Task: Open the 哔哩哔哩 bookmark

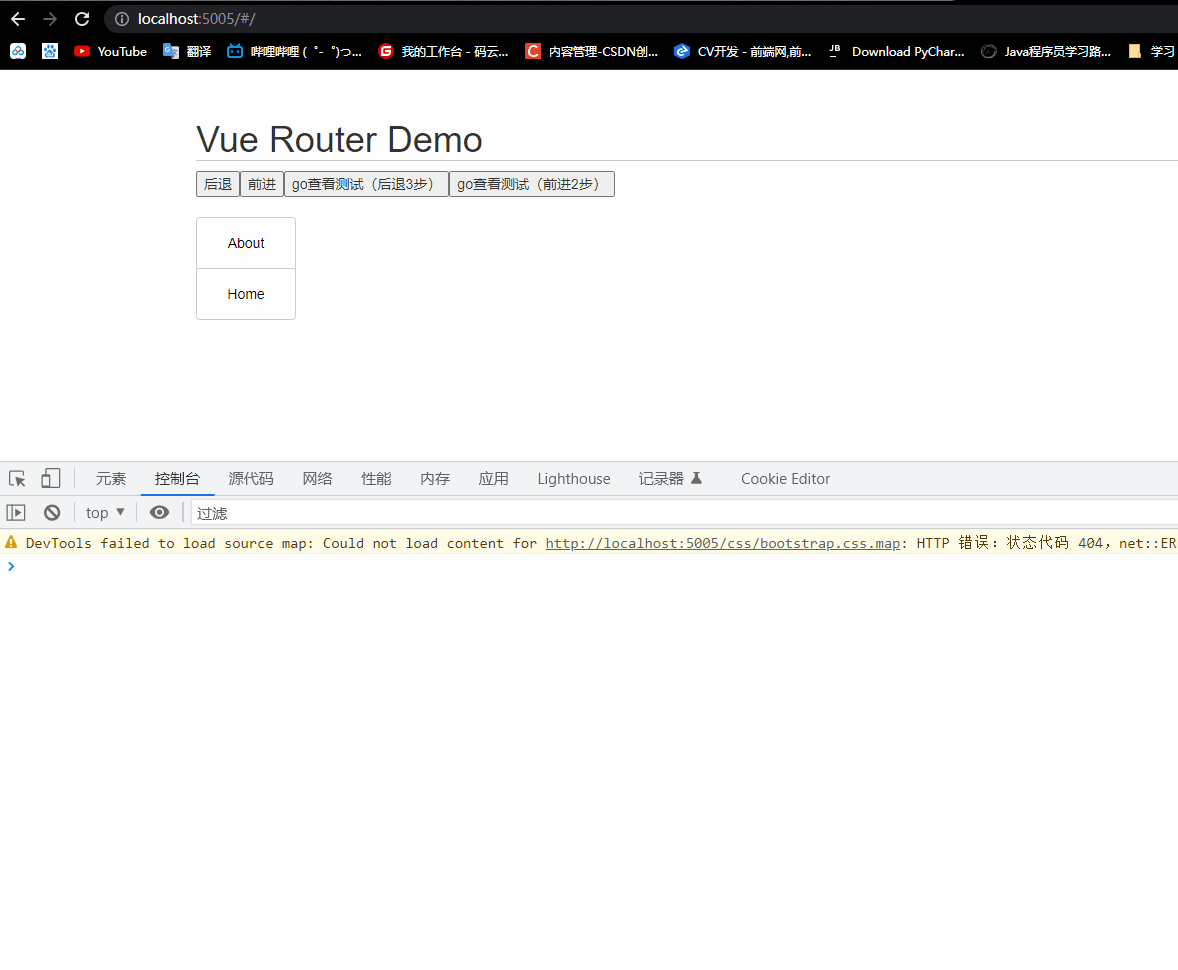Action: pos(294,51)
